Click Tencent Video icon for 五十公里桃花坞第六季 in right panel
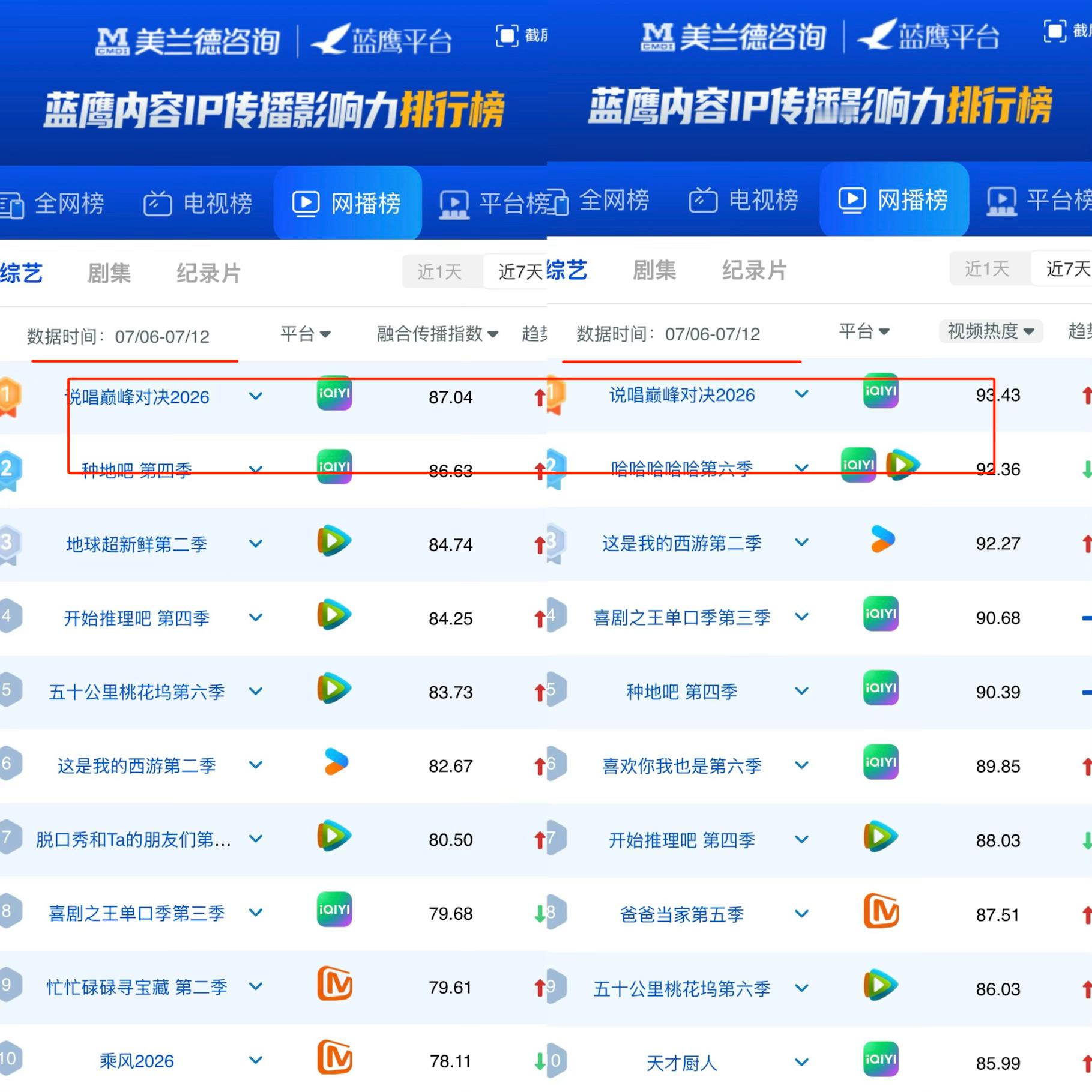The width and height of the screenshot is (1092, 1092). point(881,985)
